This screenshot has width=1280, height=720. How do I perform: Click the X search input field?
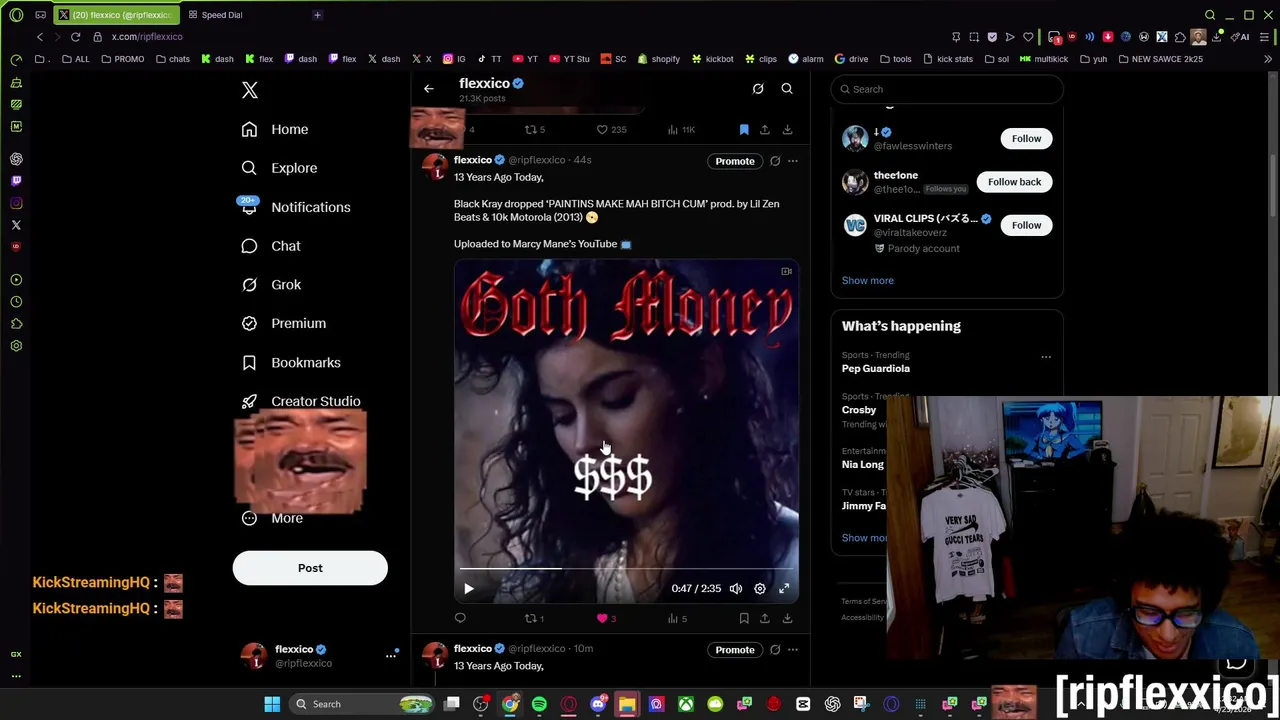[x=947, y=89]
